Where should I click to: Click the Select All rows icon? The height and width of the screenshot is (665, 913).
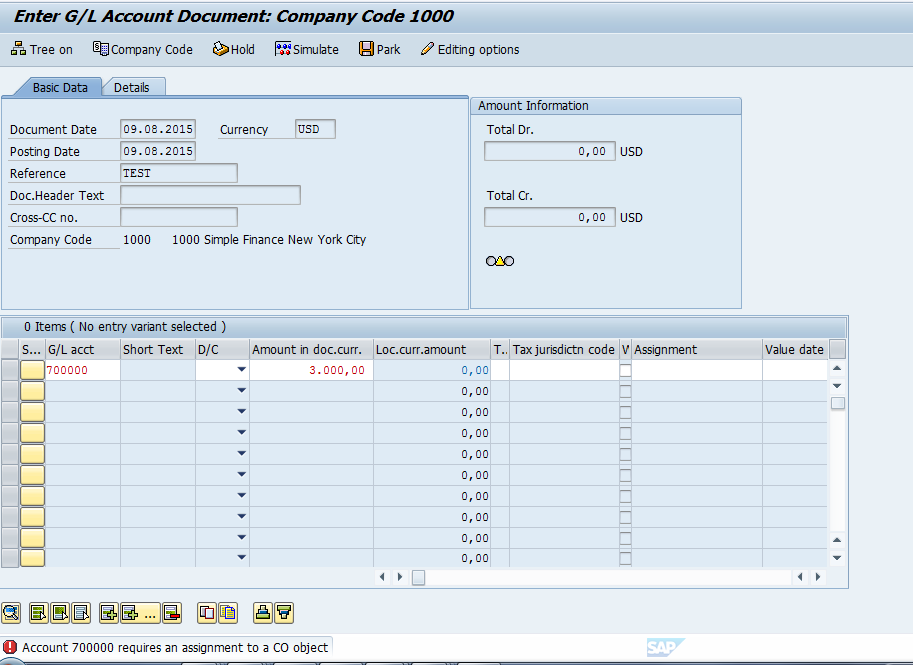[38, 613]
